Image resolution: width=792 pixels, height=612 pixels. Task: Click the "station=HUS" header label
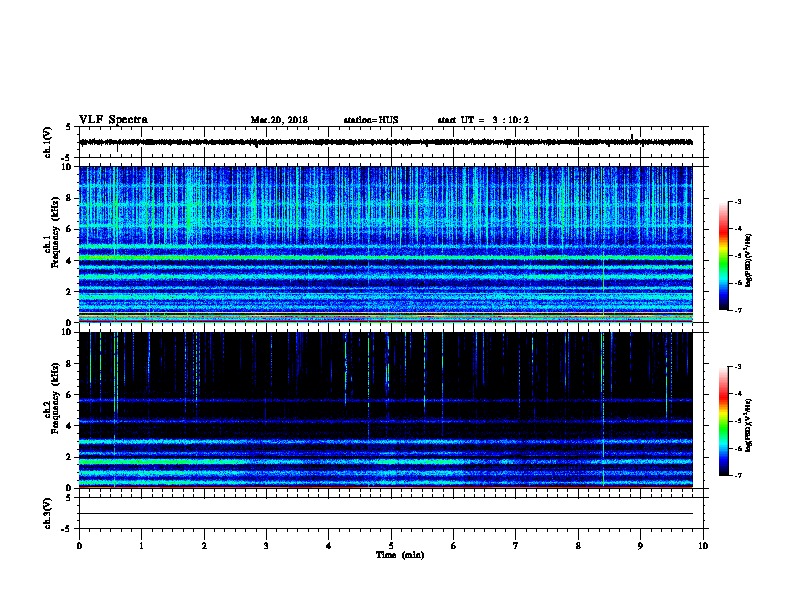click(x=371, y=120)
